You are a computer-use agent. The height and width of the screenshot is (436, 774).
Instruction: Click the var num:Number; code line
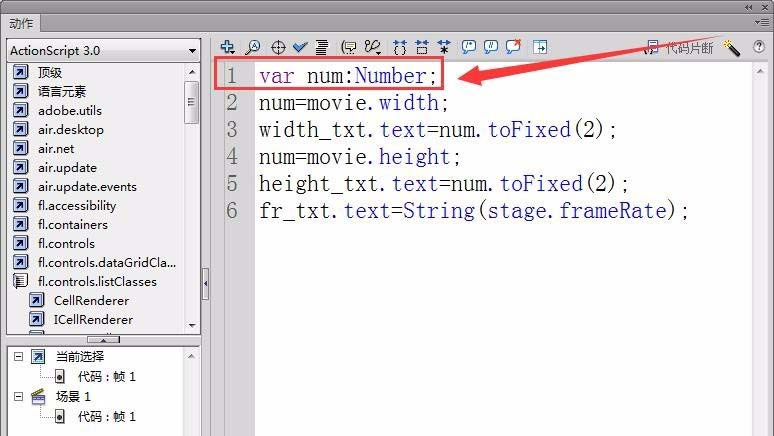(348, 76)
